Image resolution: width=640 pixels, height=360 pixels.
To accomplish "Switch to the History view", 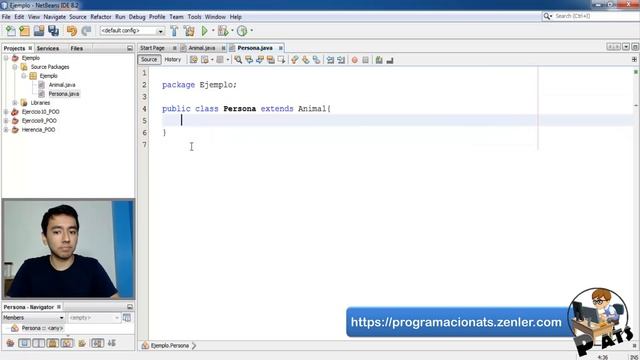I will 173,60.
